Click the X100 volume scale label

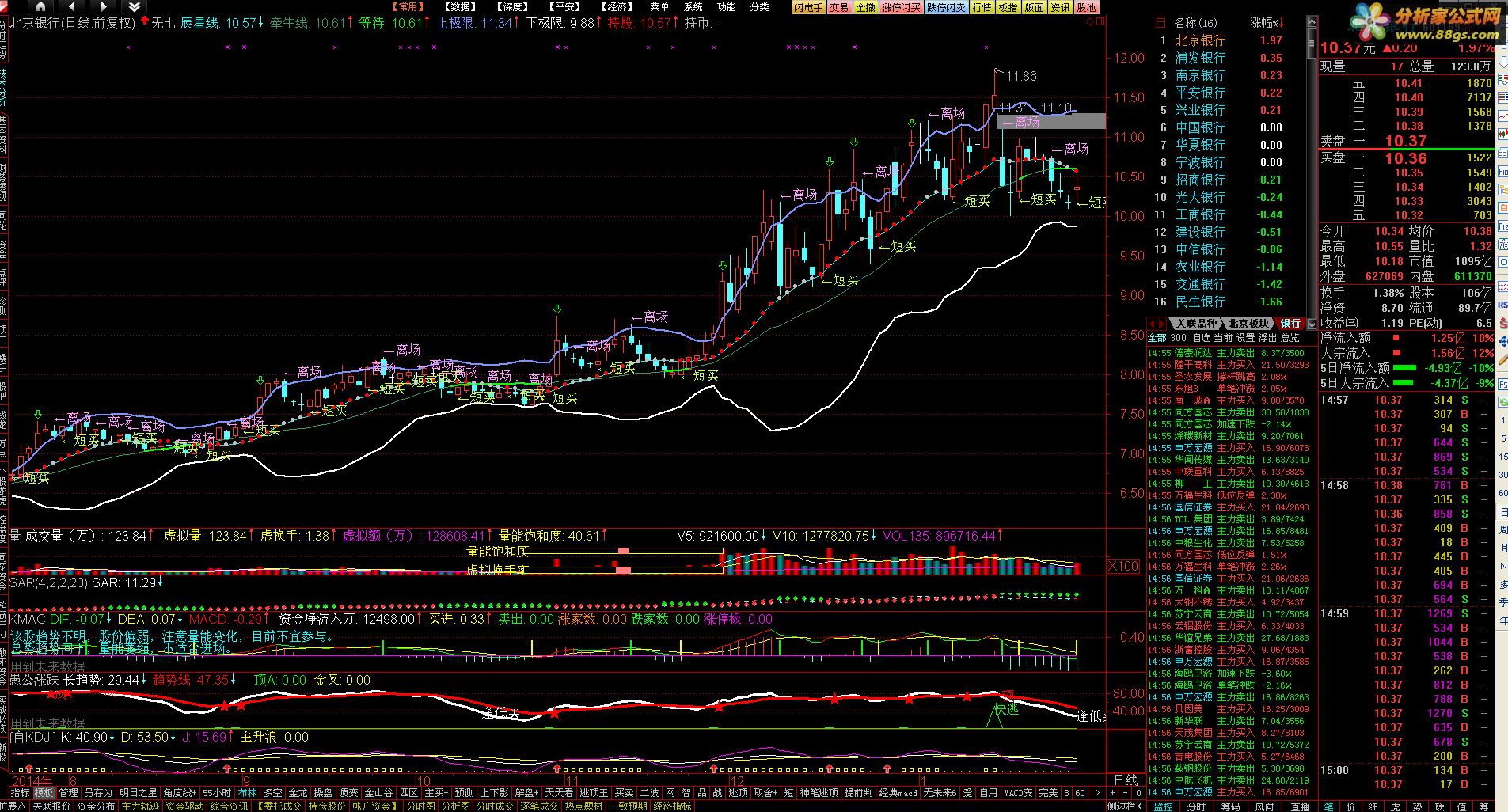click(x=1123, y=566)
